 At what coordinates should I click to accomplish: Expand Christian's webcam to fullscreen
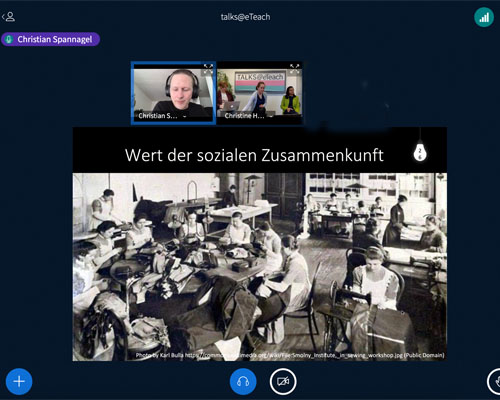208,69
